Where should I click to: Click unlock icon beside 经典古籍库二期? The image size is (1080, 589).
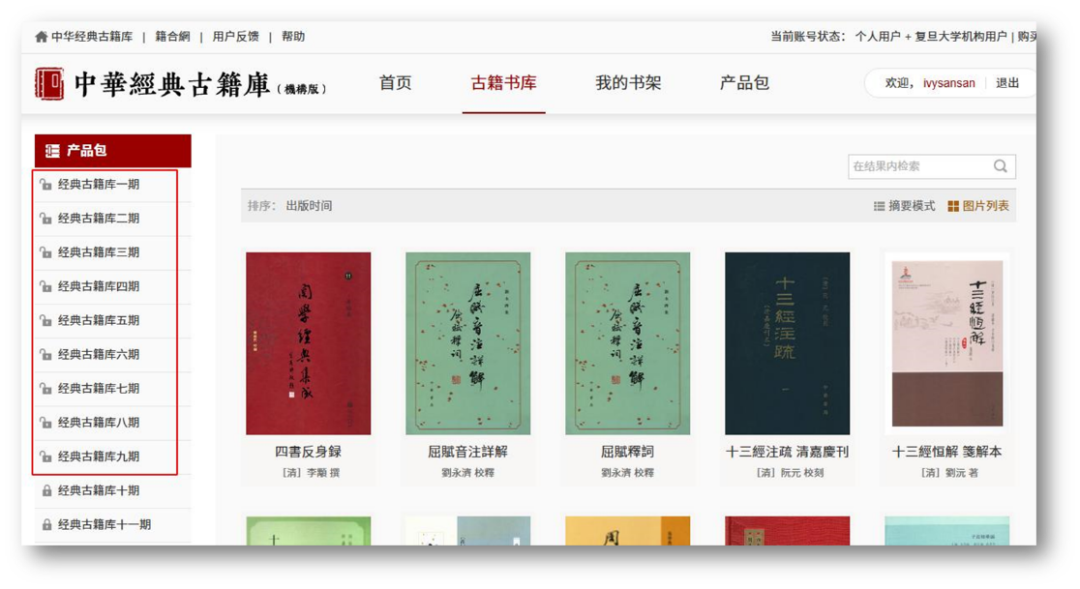coord(46,218)
